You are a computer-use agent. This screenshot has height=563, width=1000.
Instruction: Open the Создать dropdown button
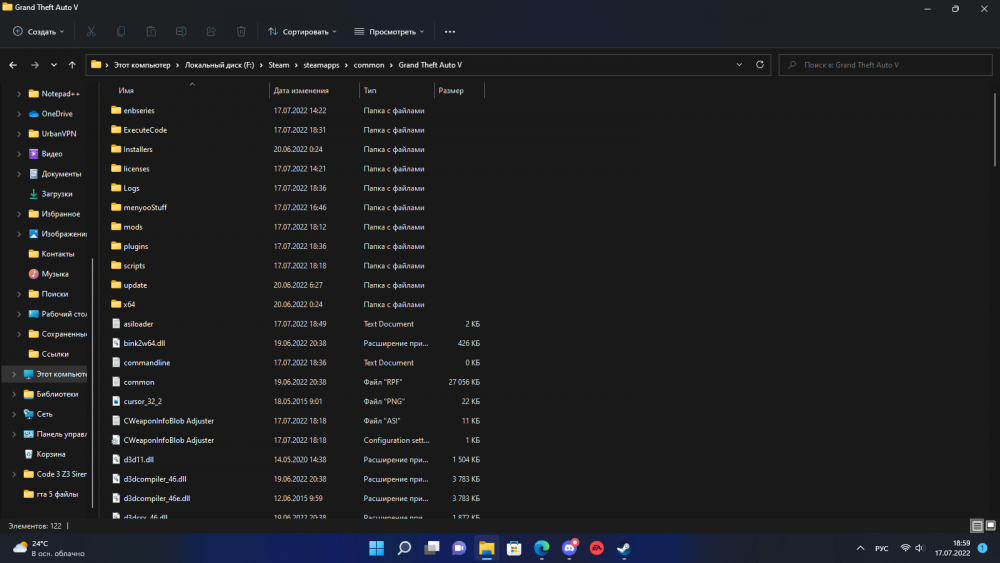[x=38, y=31]
